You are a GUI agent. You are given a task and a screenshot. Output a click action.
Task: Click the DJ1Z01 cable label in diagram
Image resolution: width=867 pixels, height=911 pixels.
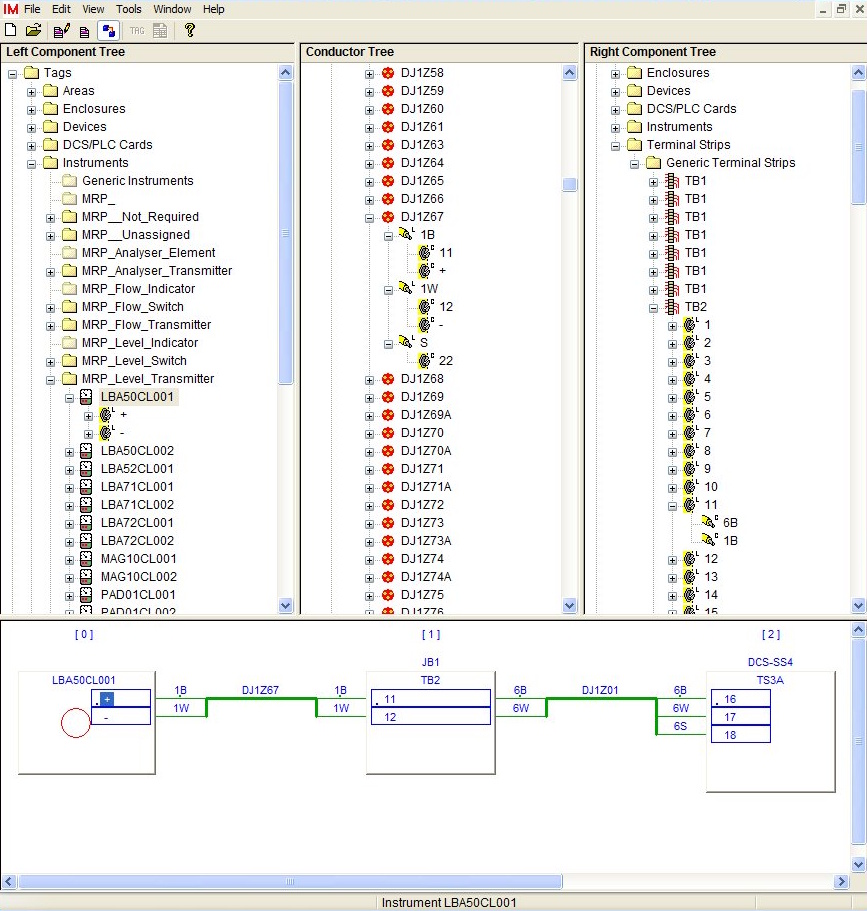[x=600, y=690]
